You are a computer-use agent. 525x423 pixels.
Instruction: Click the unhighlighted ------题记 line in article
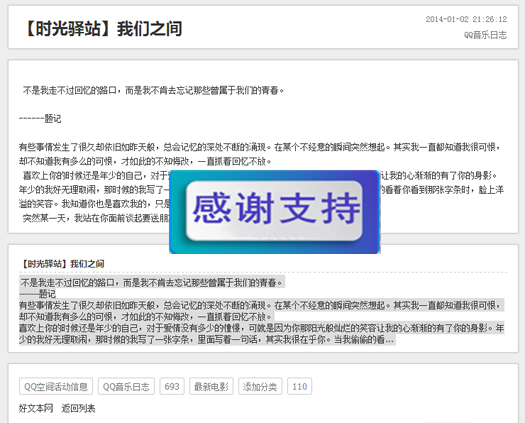40,119
